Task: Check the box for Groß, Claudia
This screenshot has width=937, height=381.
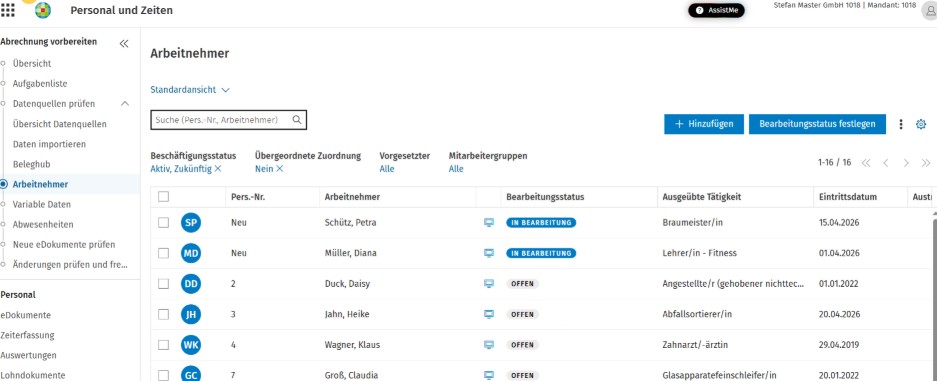Action: pyautogui.click(x=164, y=376)
